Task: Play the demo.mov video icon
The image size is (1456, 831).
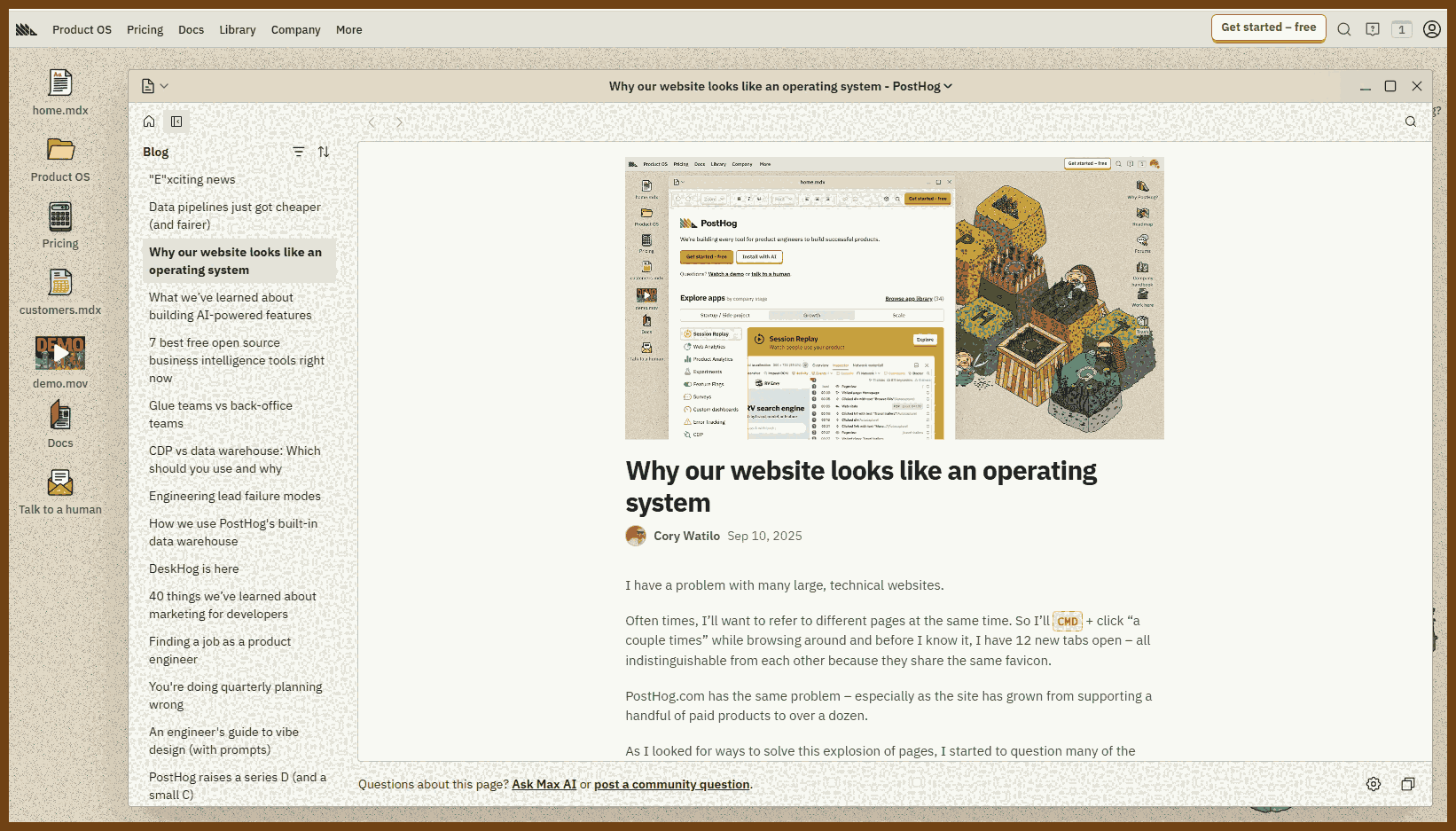Action: (60, 353)
